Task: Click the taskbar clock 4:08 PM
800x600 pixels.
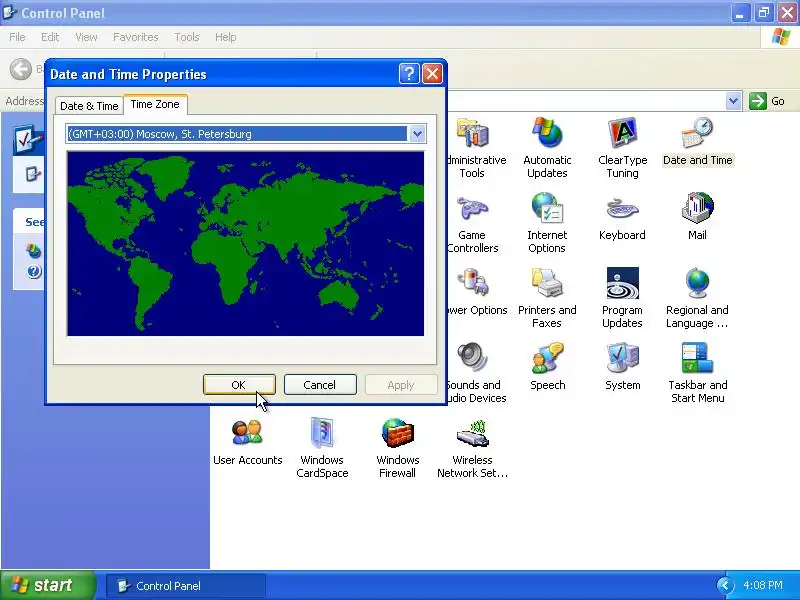Action: [x=763, y=585]
